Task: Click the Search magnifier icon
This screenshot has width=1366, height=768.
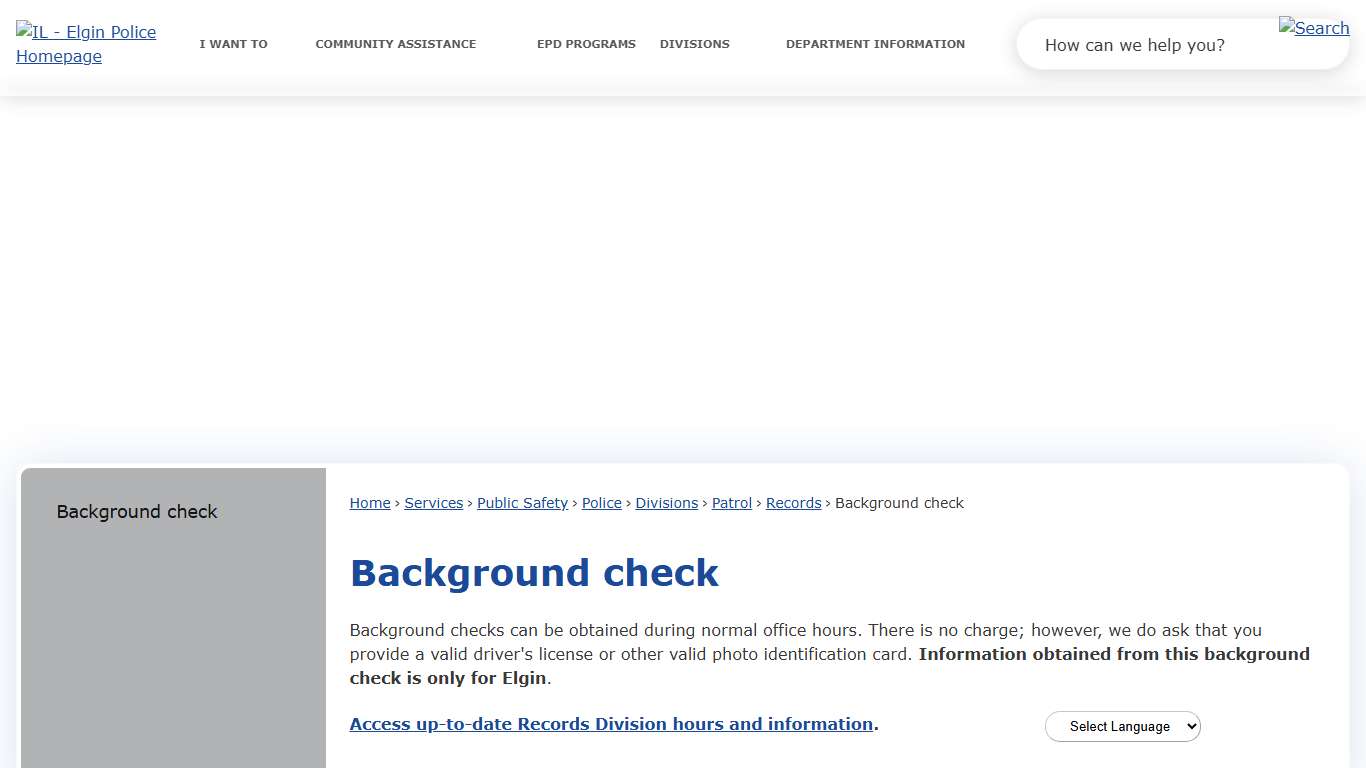Action: pyautogui.click(x=1313, y=28)
